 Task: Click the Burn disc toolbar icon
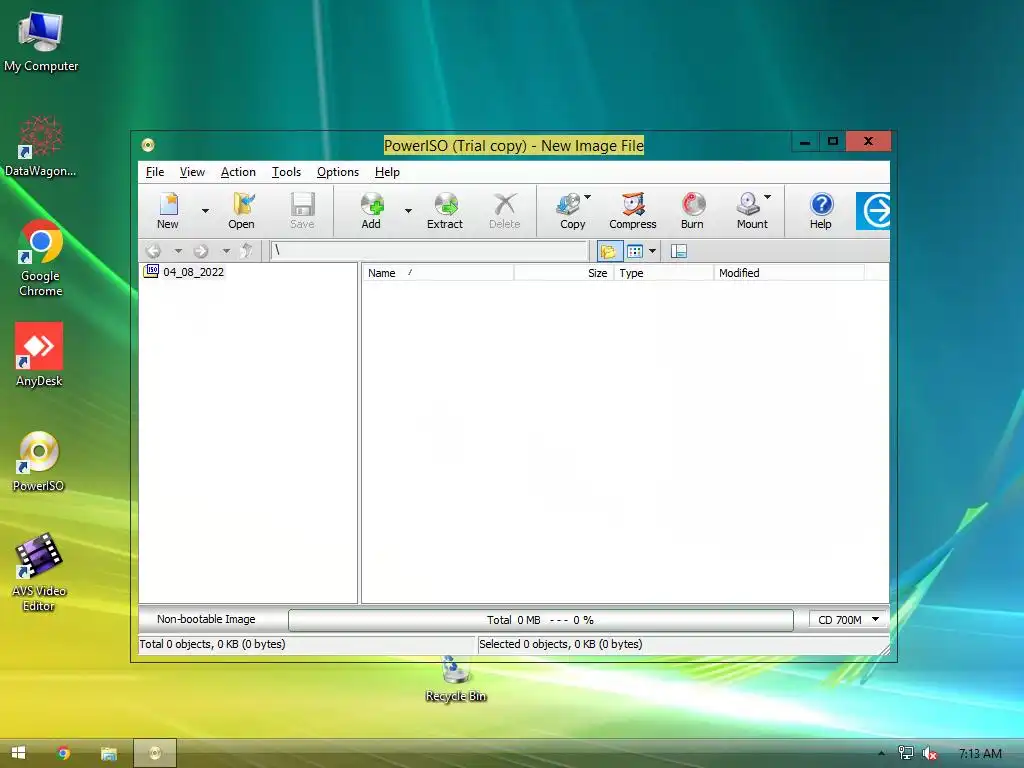692,210
